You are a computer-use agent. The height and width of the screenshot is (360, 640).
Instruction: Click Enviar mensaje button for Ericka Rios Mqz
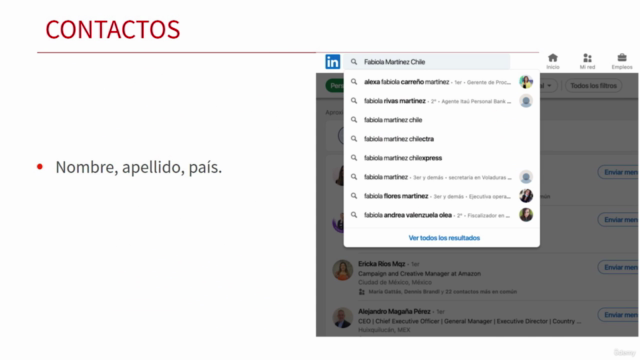[618, 267]
